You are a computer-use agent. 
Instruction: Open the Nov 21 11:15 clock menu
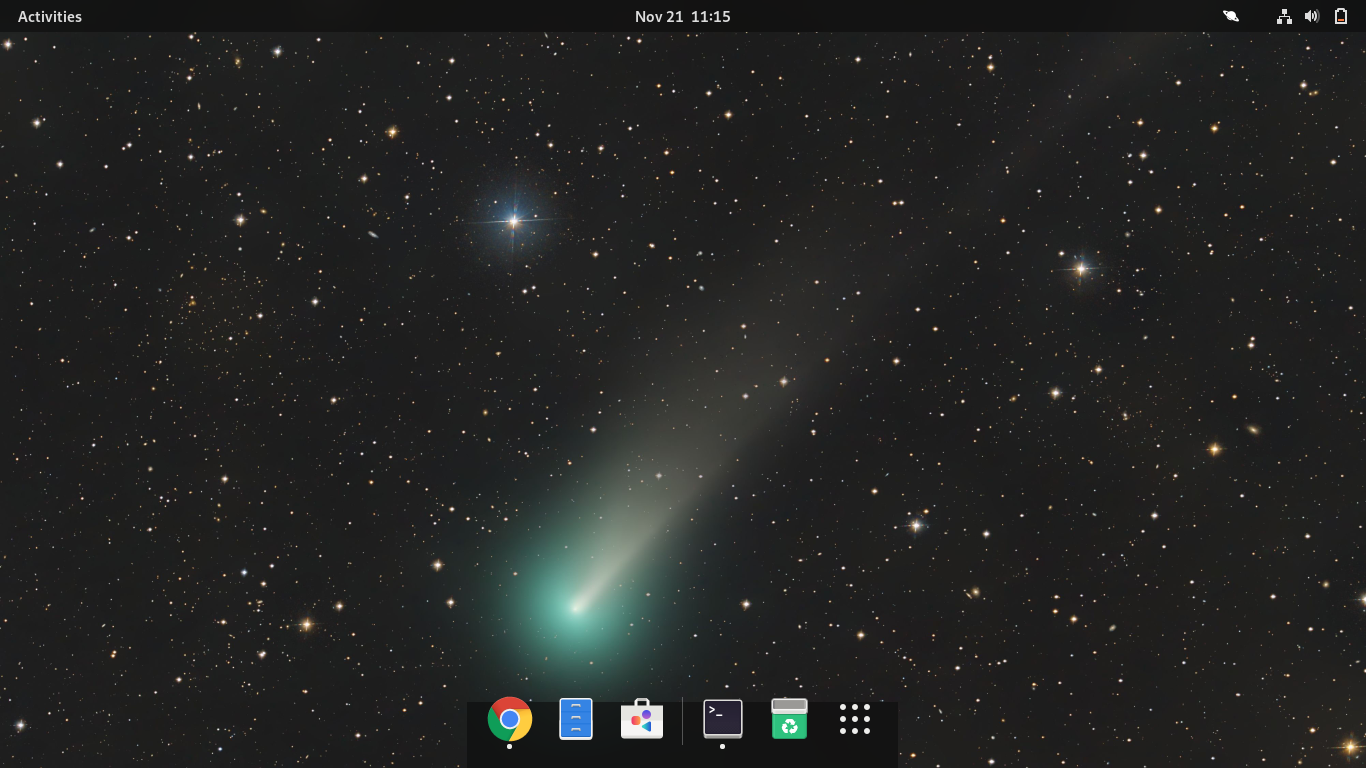pos(683,16)
